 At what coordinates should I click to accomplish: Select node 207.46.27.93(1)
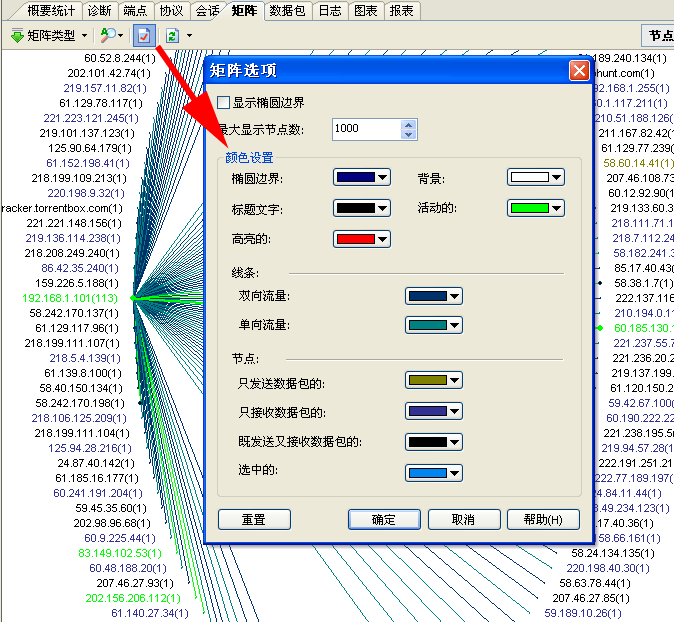(x=135, y=583)
